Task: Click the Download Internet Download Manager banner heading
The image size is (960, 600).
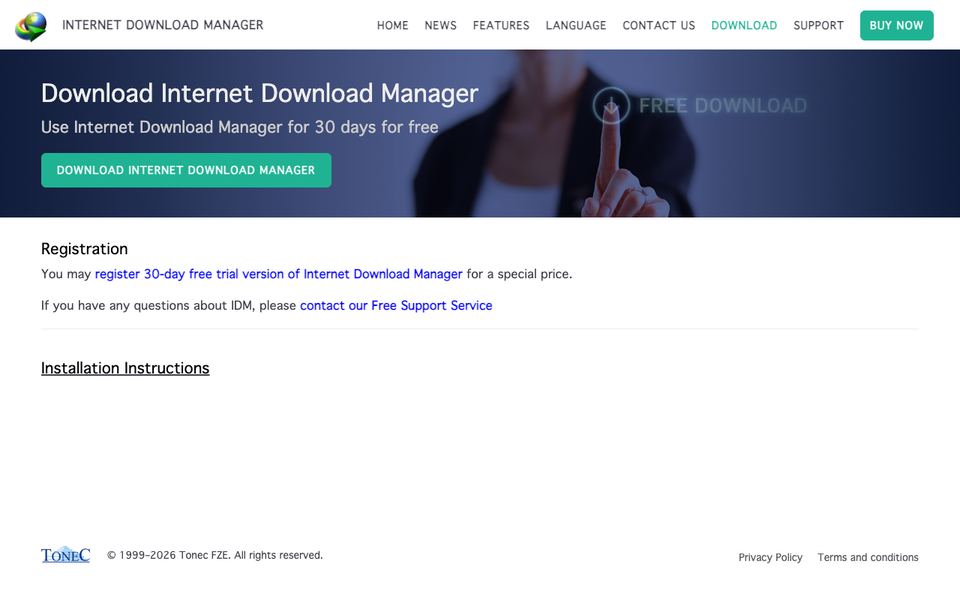Action: [x=260, y=93]
